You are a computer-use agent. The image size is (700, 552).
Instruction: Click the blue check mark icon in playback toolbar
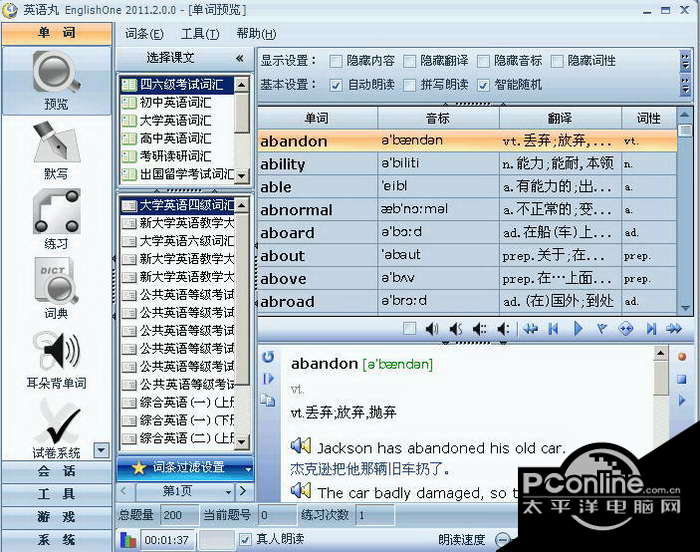pyautogui.click(x=602, y=329)
